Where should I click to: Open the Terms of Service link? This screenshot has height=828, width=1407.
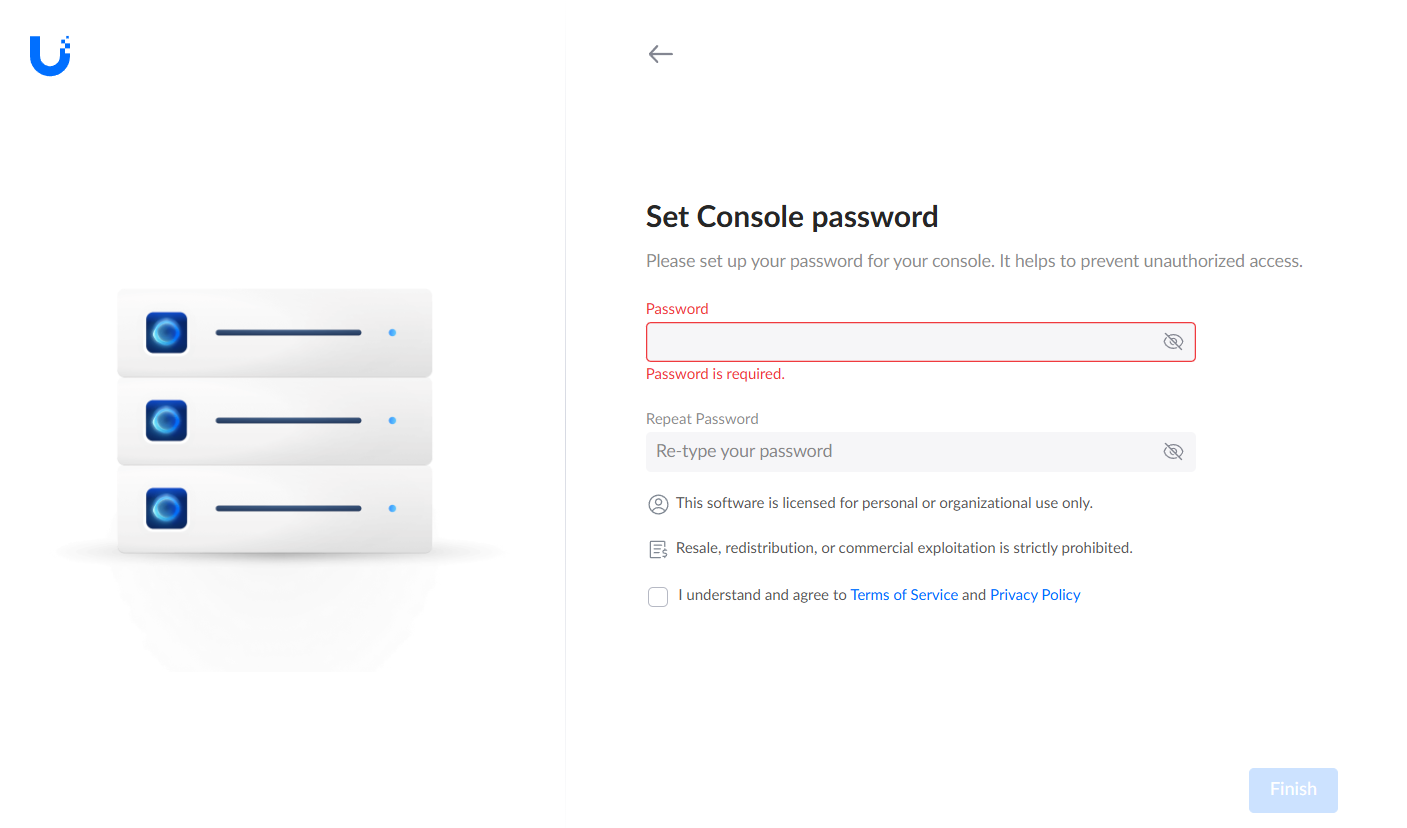(904, 595)
